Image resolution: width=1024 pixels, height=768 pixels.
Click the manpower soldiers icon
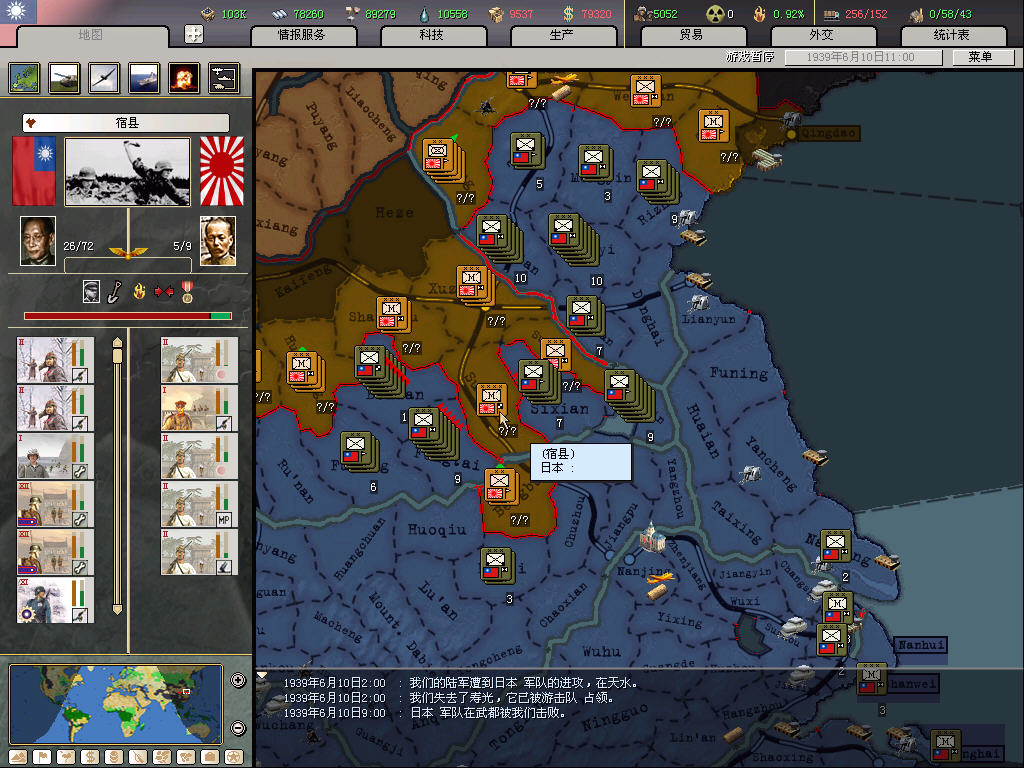click(643, 14)
